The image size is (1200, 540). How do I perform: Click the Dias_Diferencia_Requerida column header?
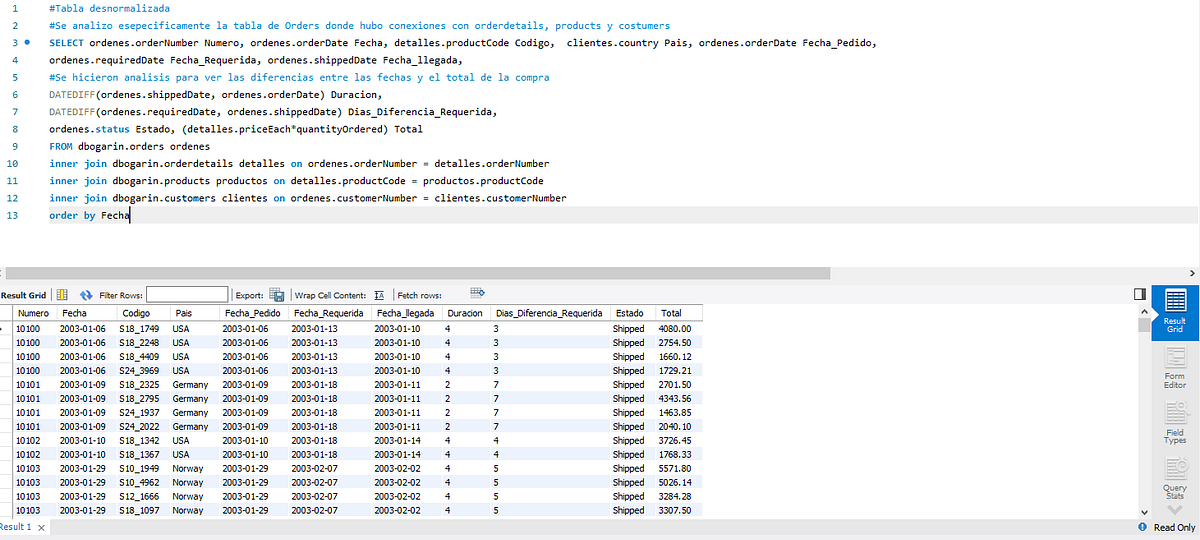(551, 313)
